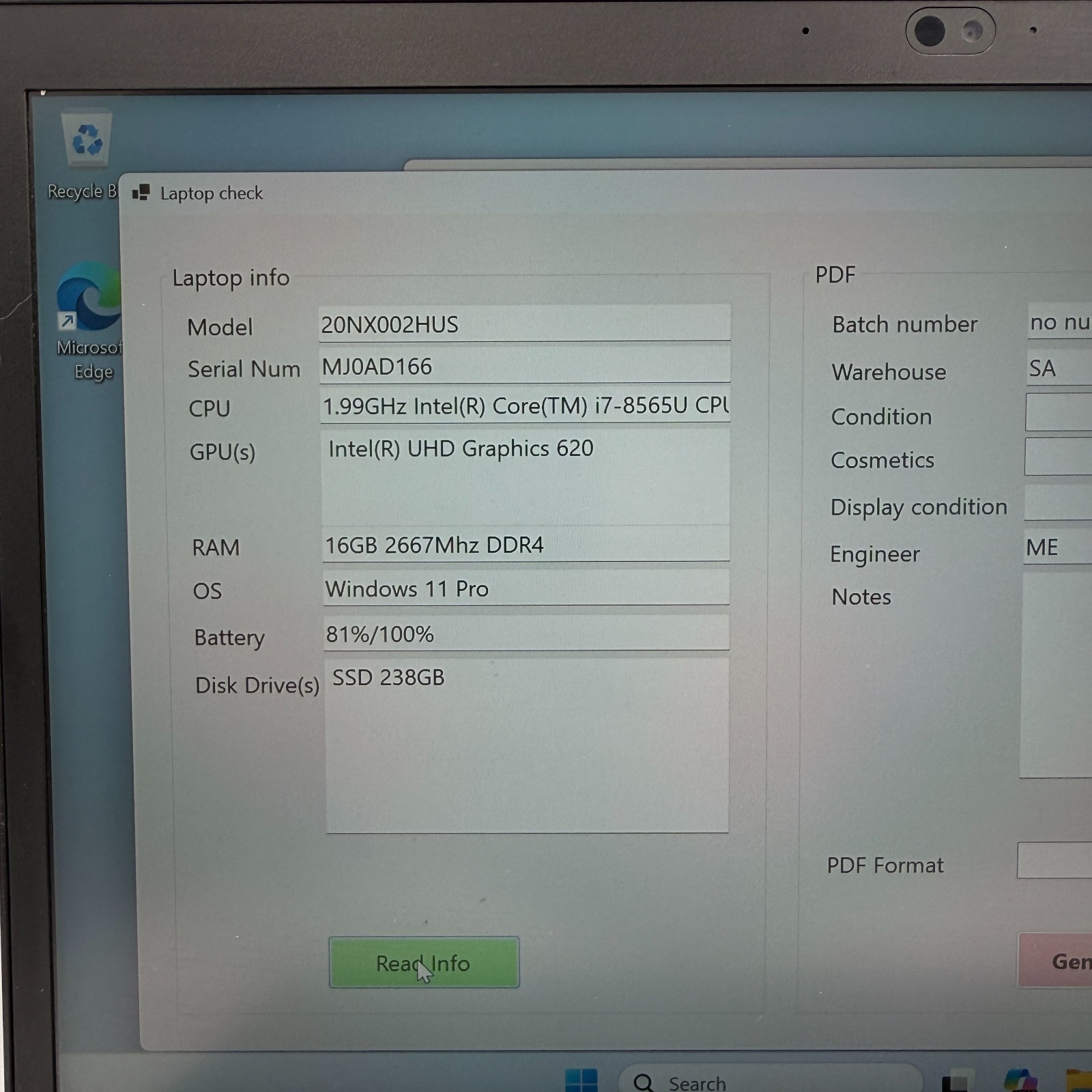Click the Cosmetics label
Image resolution: width=1092 pixels, height=1092 pixels.
coord(882,460)
